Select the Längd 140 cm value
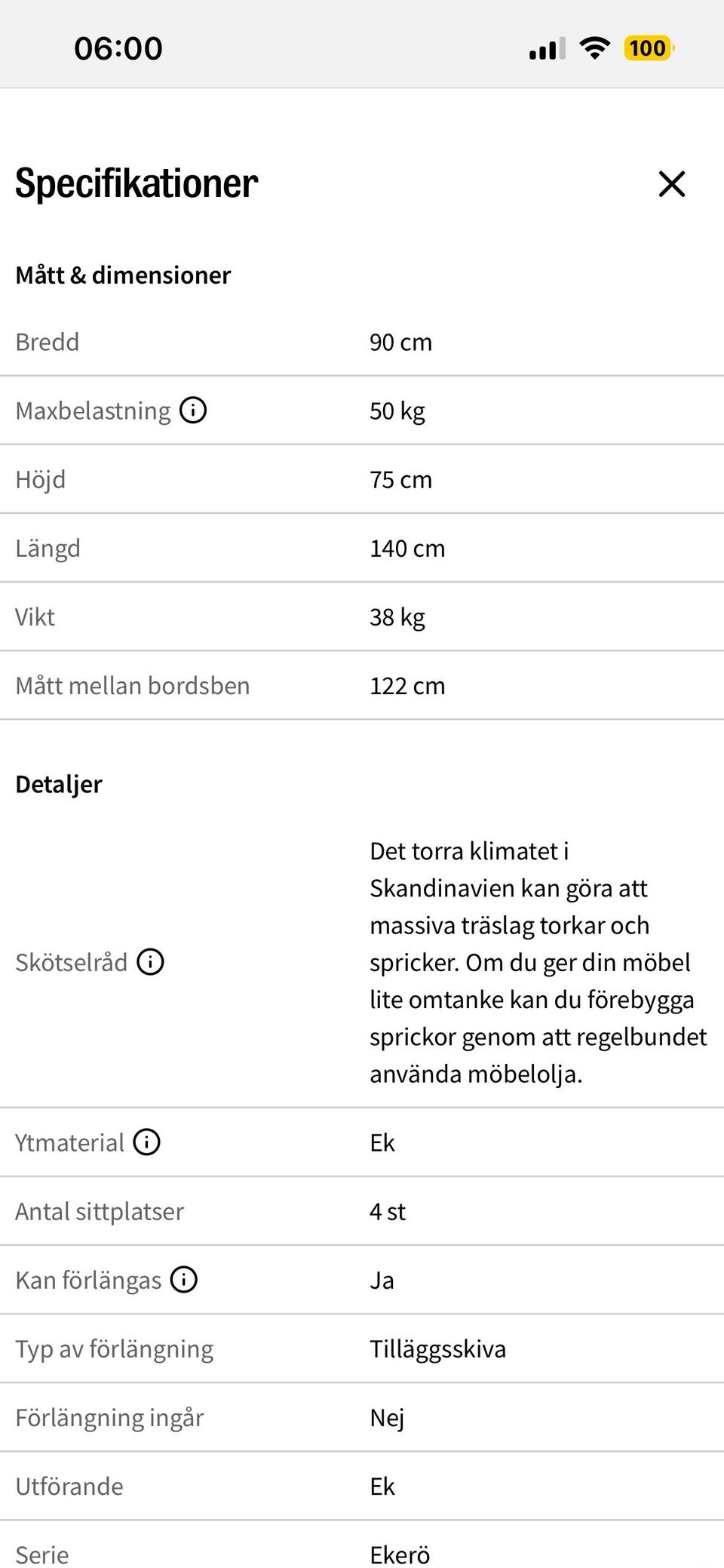This screenshot has width=724, height=1568. tap(407, 549)
